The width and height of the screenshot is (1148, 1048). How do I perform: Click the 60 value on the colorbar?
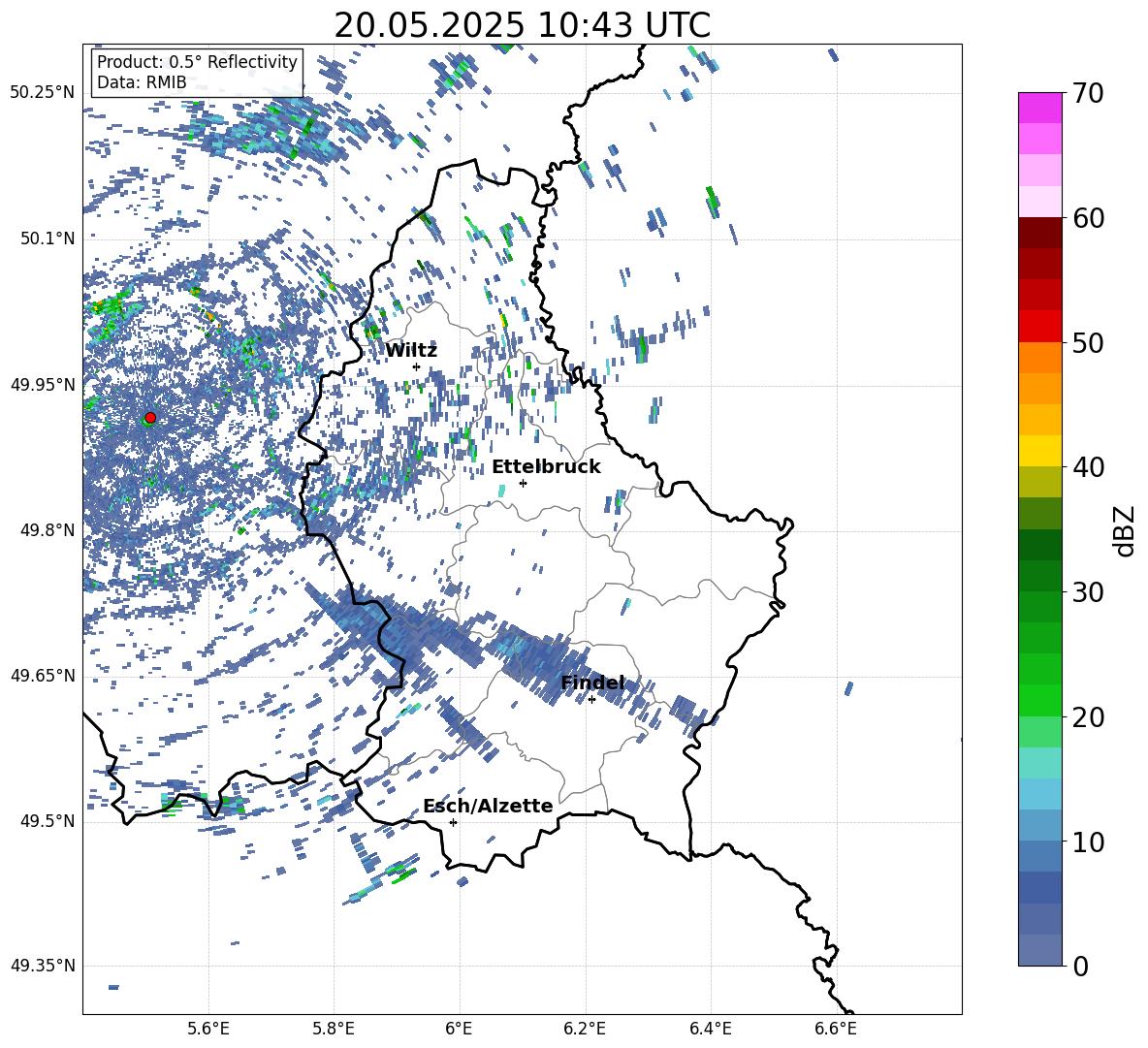coord(1089,218)
